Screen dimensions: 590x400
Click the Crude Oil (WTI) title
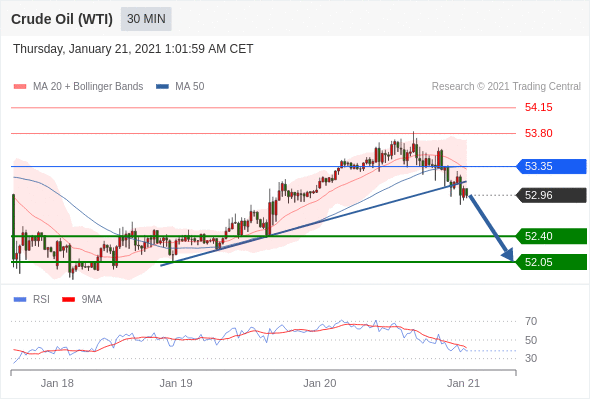coord(62,19)
